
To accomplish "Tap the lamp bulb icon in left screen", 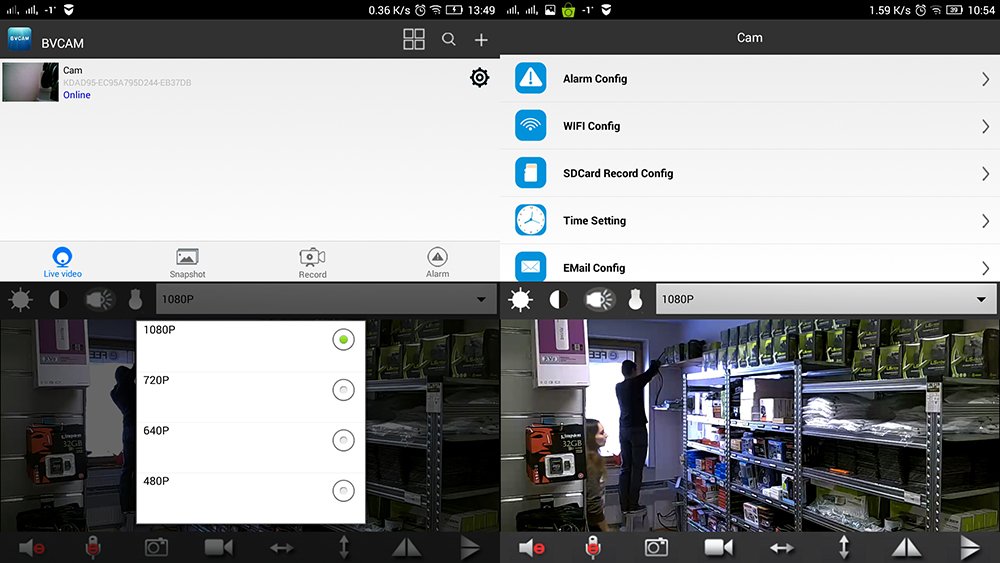I will click(135, 299).
